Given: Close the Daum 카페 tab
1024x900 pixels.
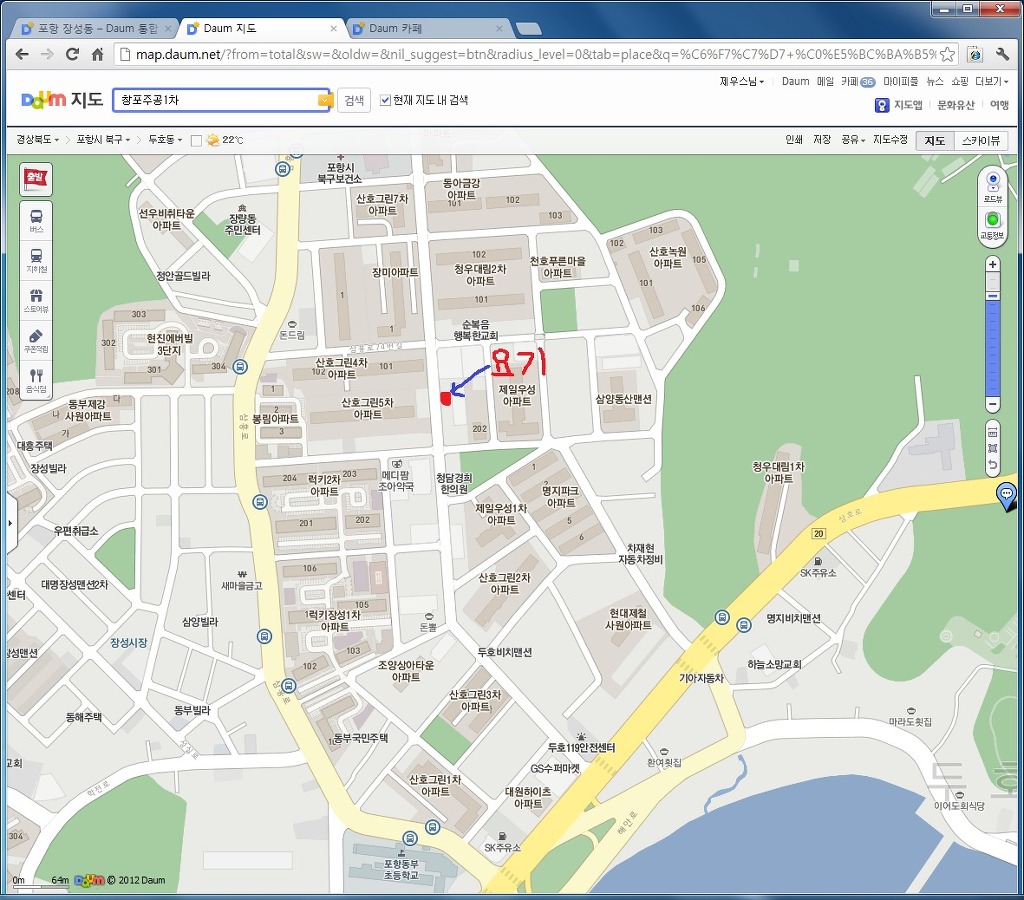Looking at the screenshot, I should (500, 29).
